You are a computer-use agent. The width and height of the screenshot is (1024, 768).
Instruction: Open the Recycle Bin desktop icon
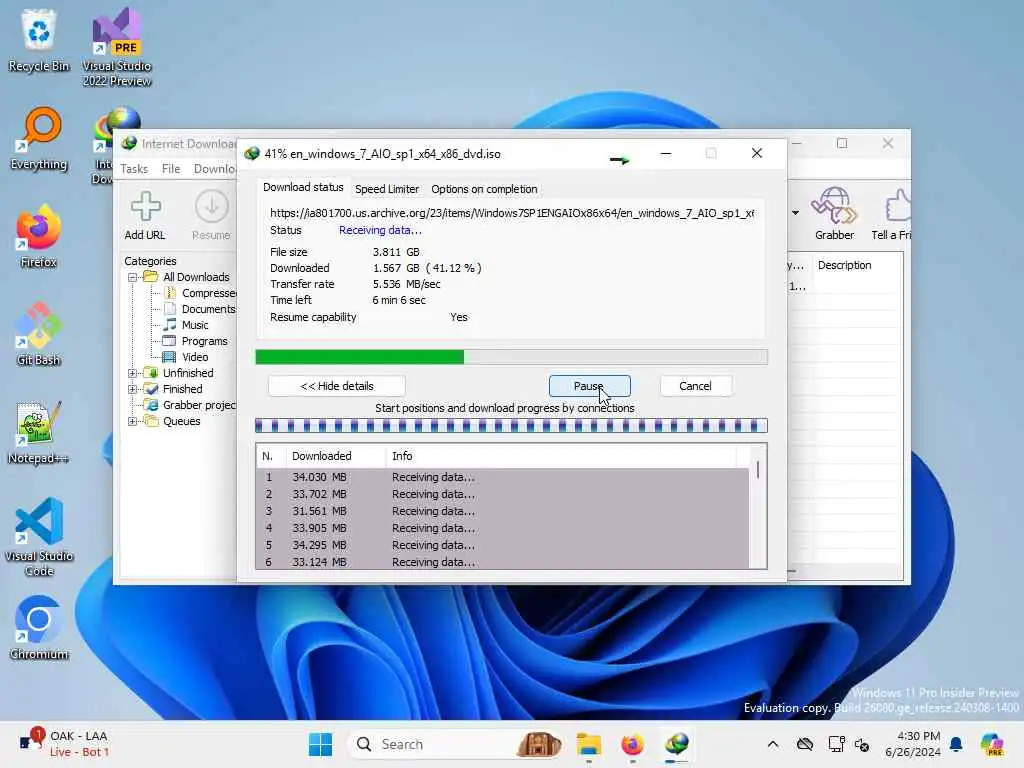click(39, 40)
